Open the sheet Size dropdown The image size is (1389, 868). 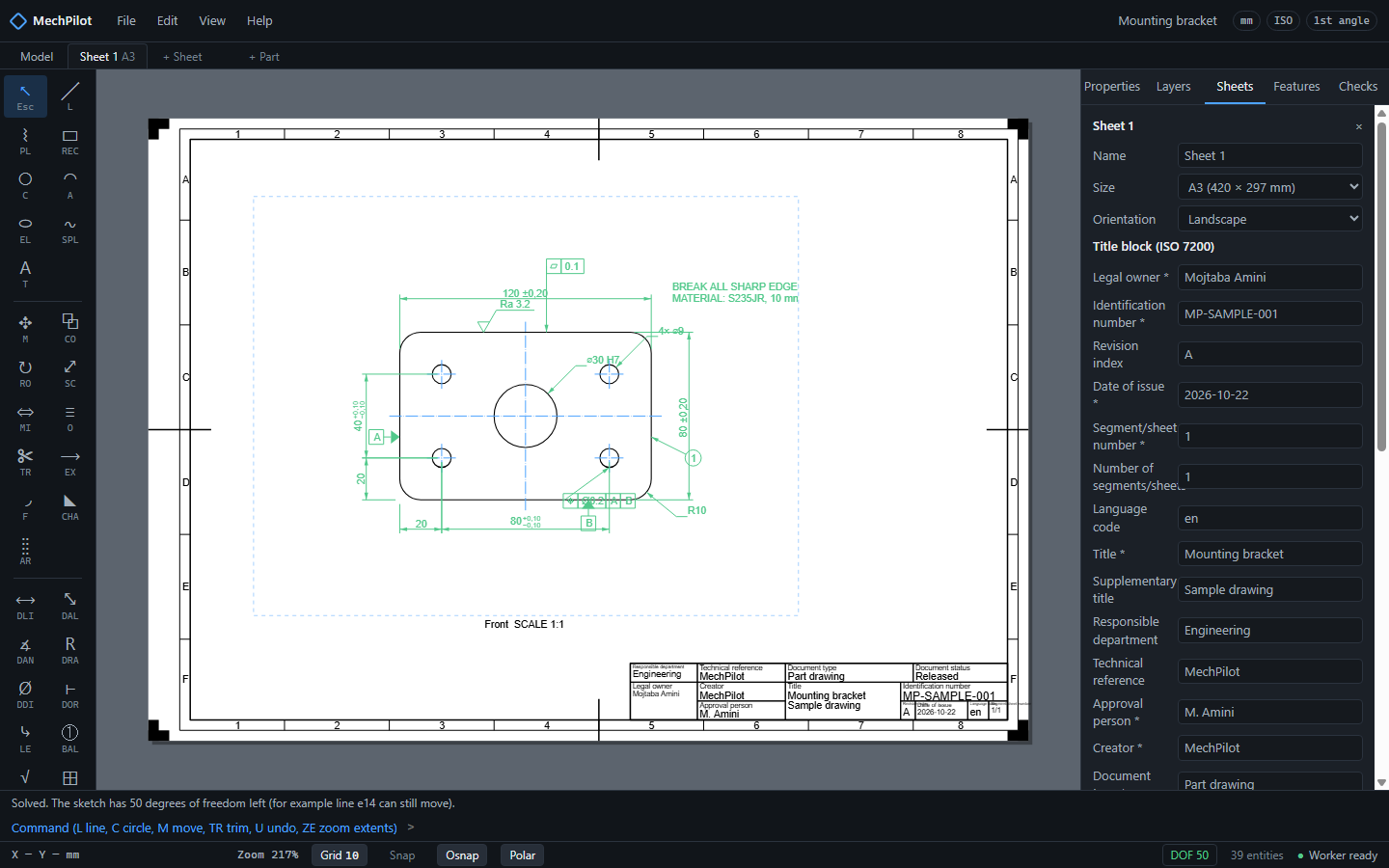(x=1270, y=187)
